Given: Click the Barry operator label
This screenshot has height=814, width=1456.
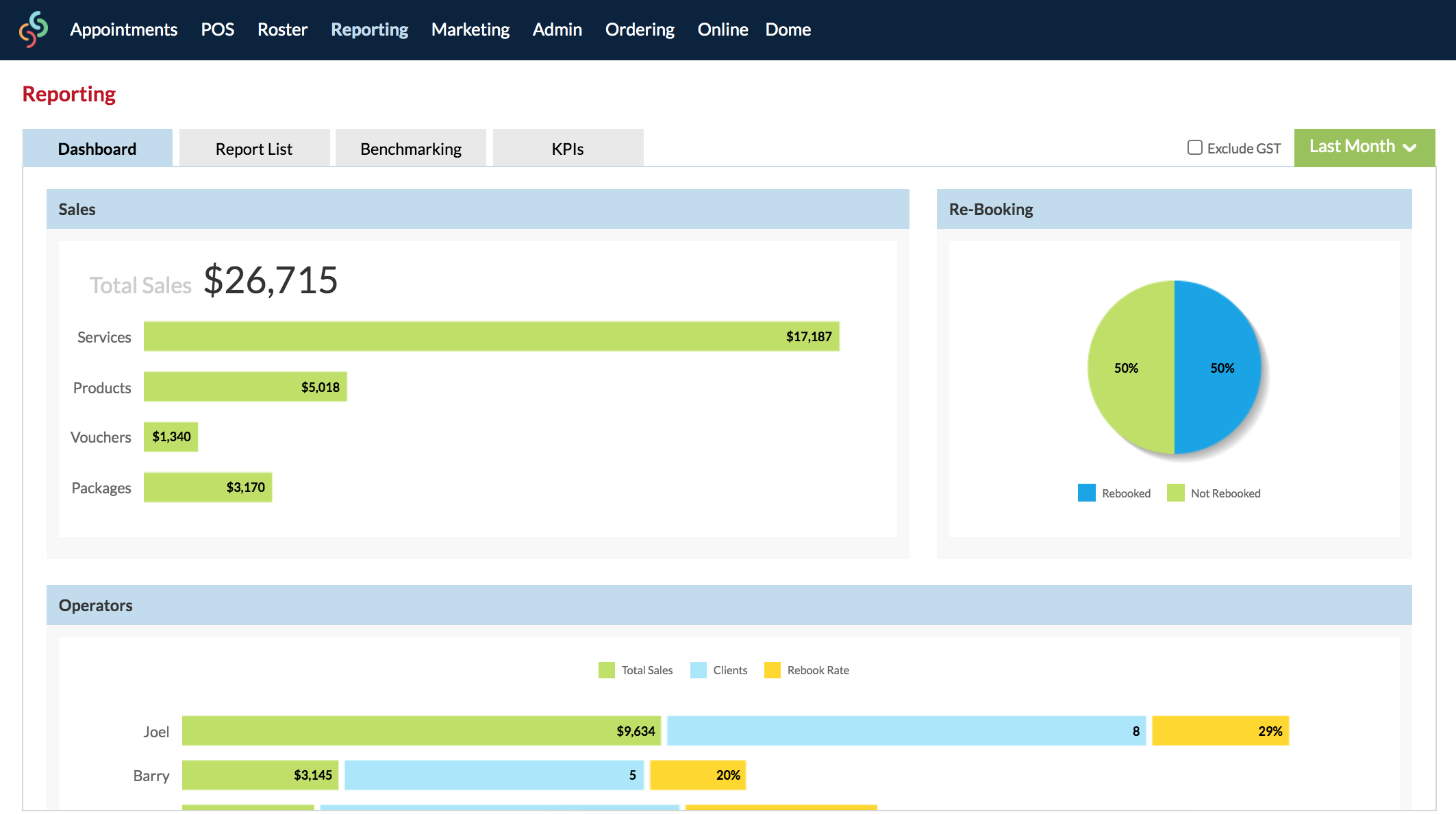Looking at the screenshot, I should pyautogui.click(x=151, y=776).
